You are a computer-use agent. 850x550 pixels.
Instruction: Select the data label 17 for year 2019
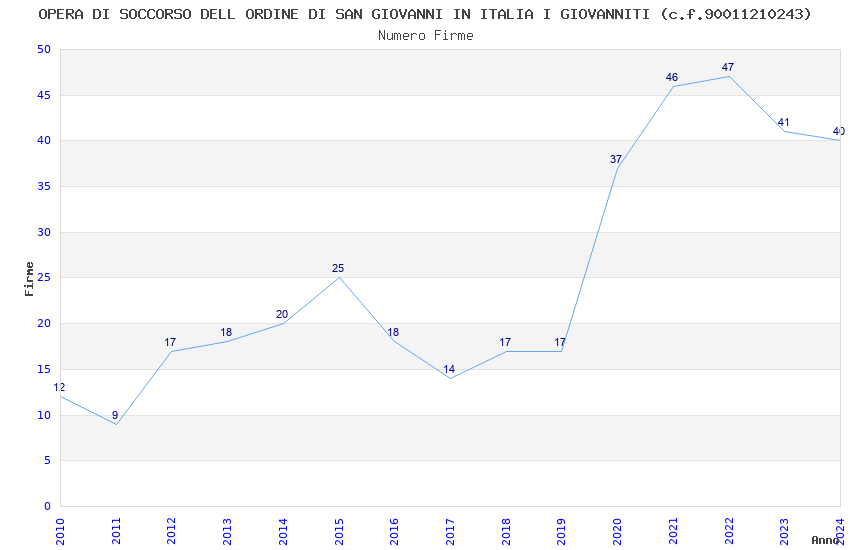pyautogui.click(x=560, y=342)
